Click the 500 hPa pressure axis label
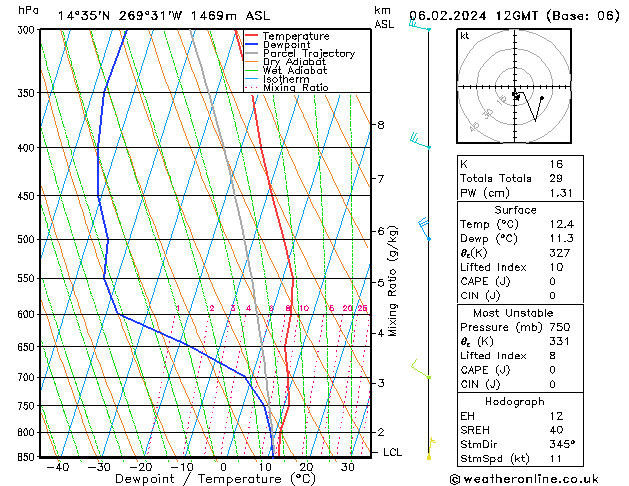The image size is (629, 486). tap(26, 239)
